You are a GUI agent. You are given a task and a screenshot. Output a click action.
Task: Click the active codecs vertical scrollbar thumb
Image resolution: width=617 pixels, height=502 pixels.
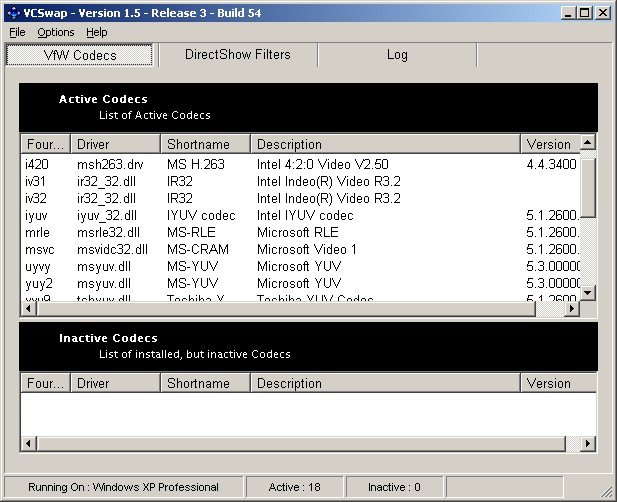click(588, 188)
